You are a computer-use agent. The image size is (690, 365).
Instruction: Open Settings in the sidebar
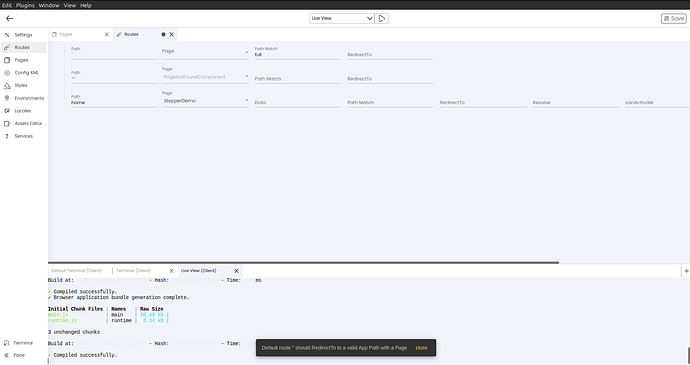23,35
